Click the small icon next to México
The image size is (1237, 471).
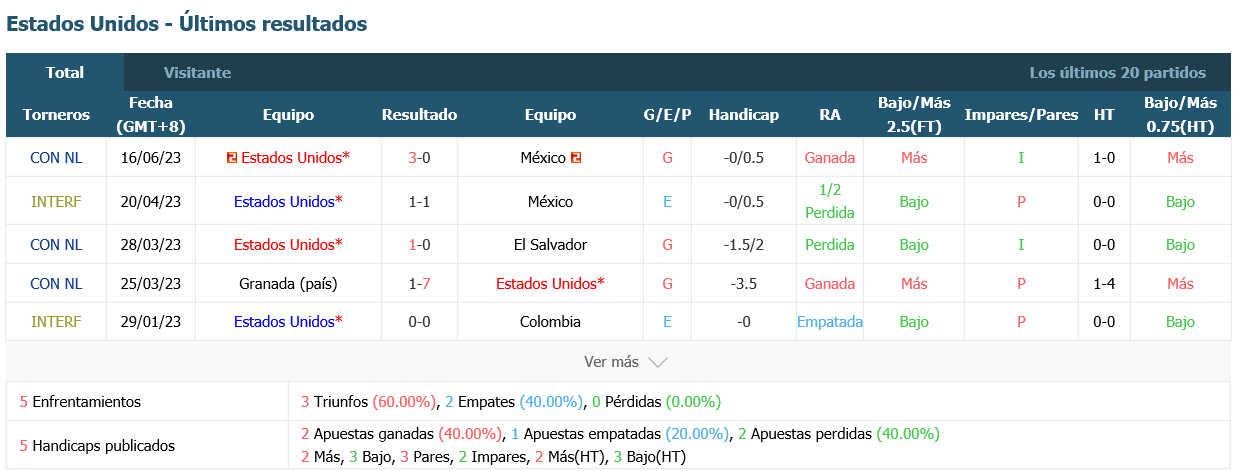coord(576,158)
